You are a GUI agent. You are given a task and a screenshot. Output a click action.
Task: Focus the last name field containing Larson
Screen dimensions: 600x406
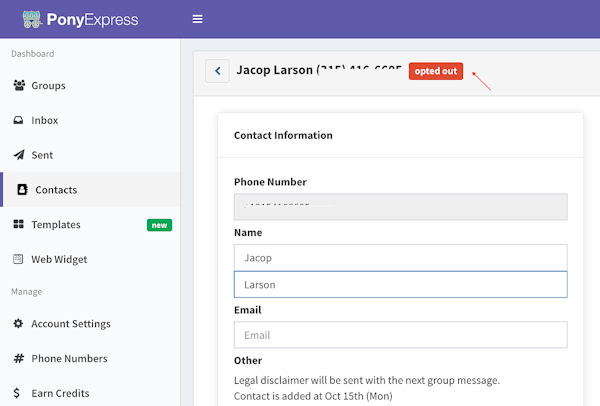click(x=400, y=285)
